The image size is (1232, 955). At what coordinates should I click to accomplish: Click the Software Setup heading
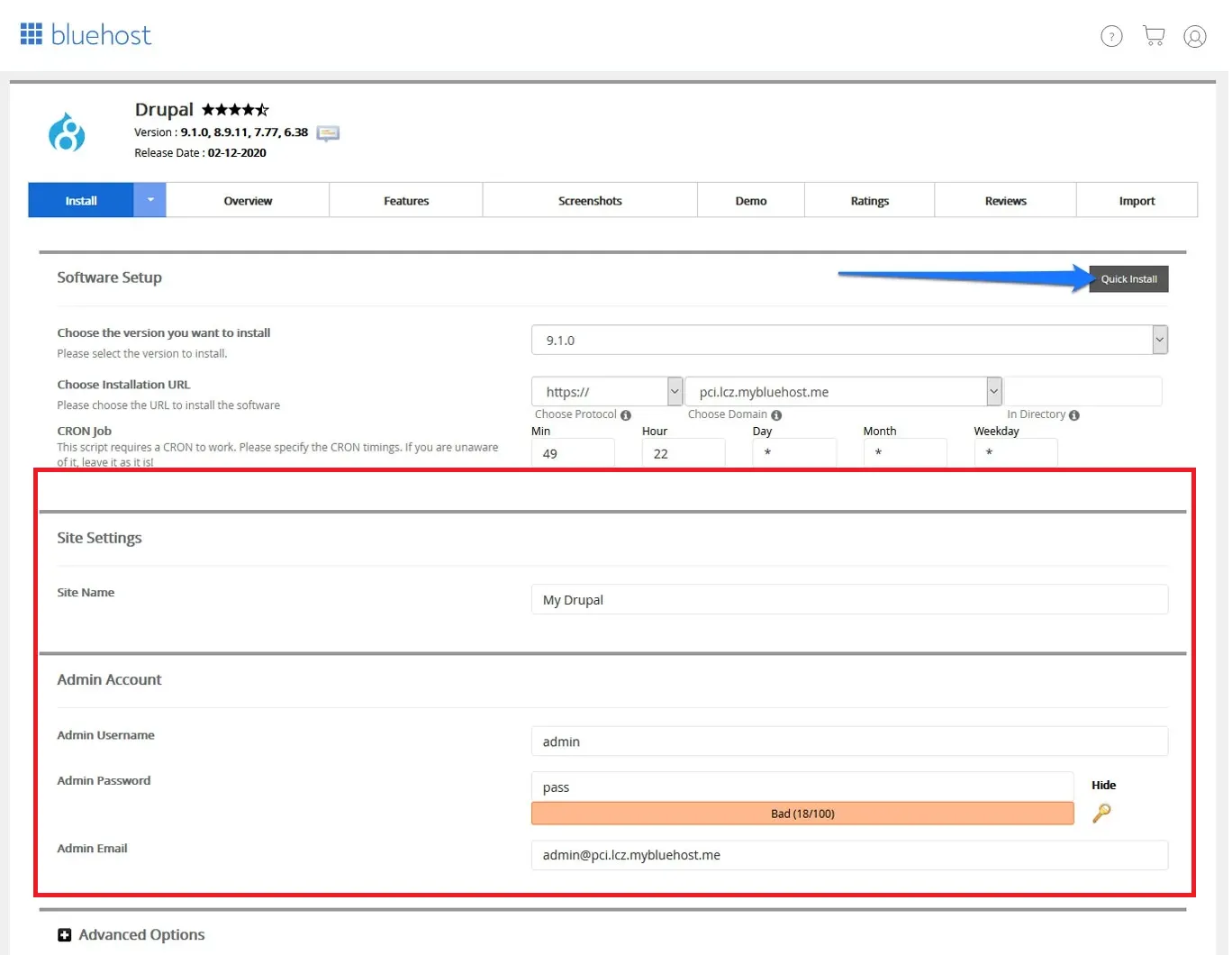click(x=109, y=277)
